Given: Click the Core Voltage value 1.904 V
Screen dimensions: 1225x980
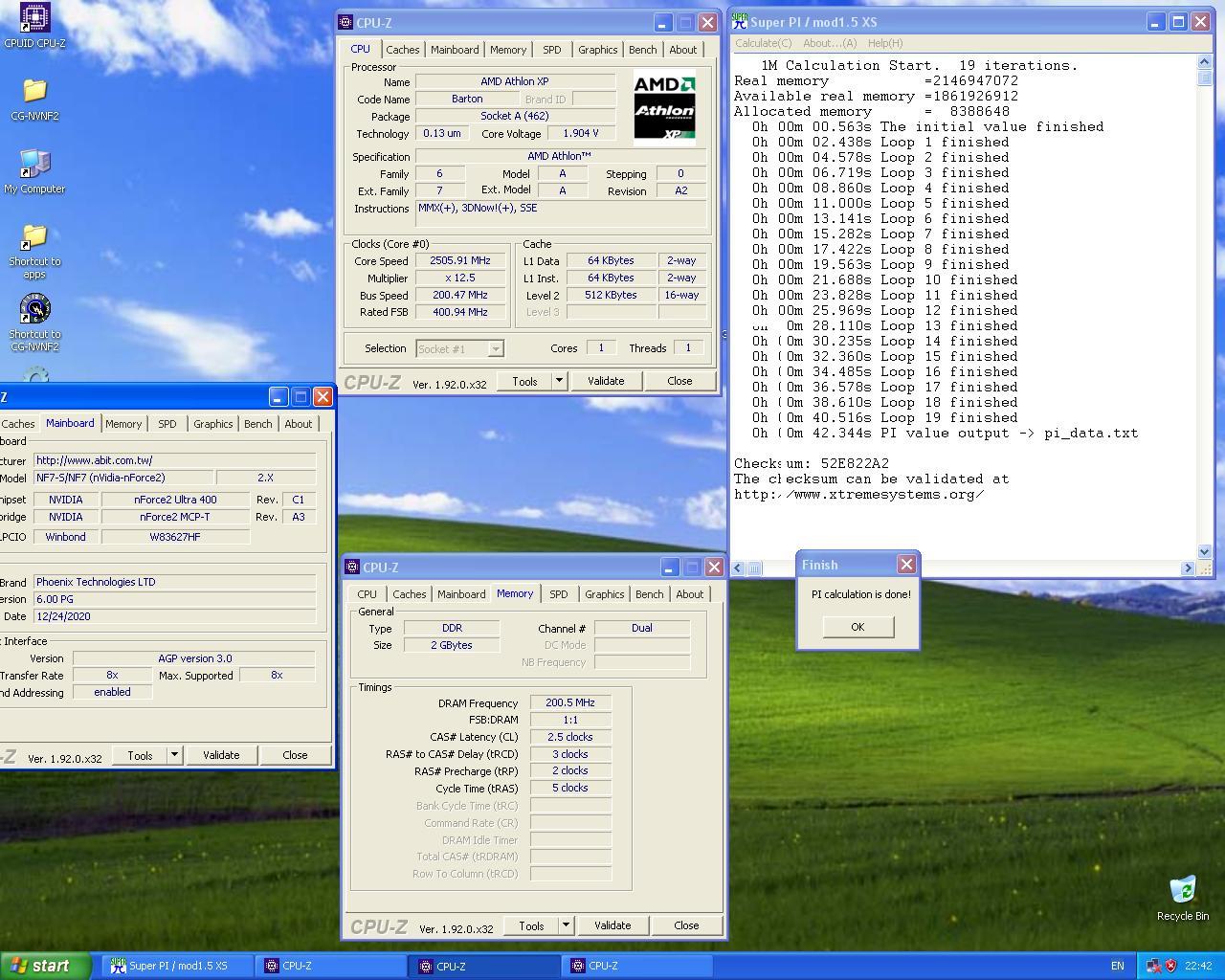Looking at the screenshot, I should pos(580,133).
